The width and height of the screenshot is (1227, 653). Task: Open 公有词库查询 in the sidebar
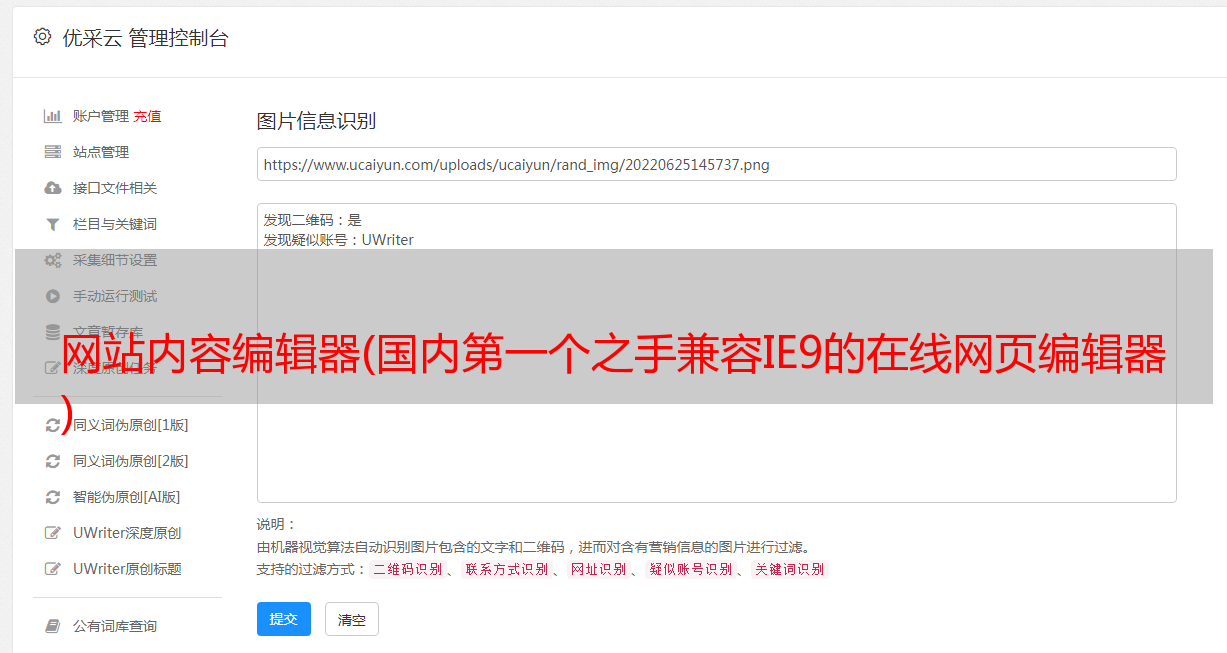coord(115,626)
